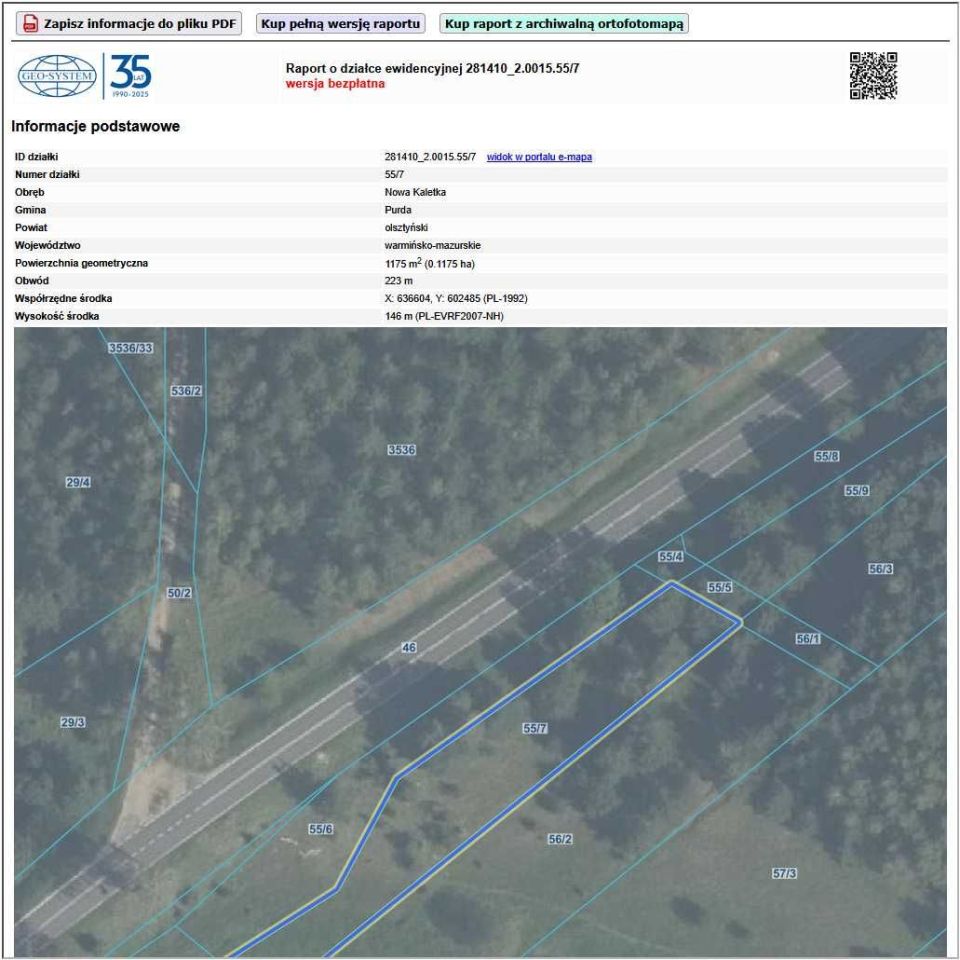Click the parcel ID value 281410_2.0015.55/7
The height and width of the screenshot is (960, 960).
430,157
